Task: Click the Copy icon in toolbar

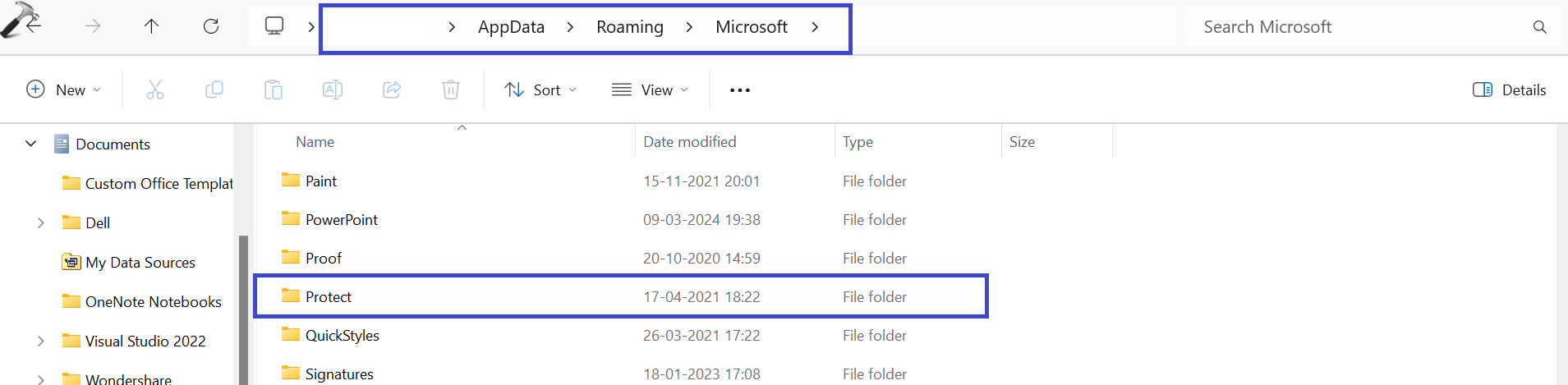Action: tap(214, 89)
